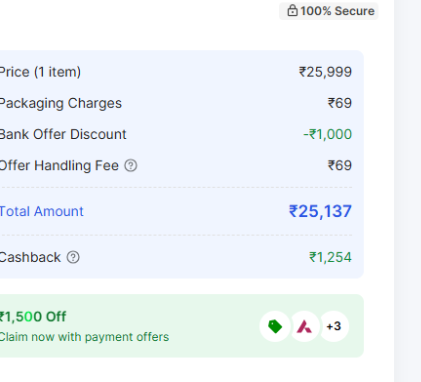421x382 pixels.
Task: Click the ₹25,999 item price
Action: (x=325, y=72)
